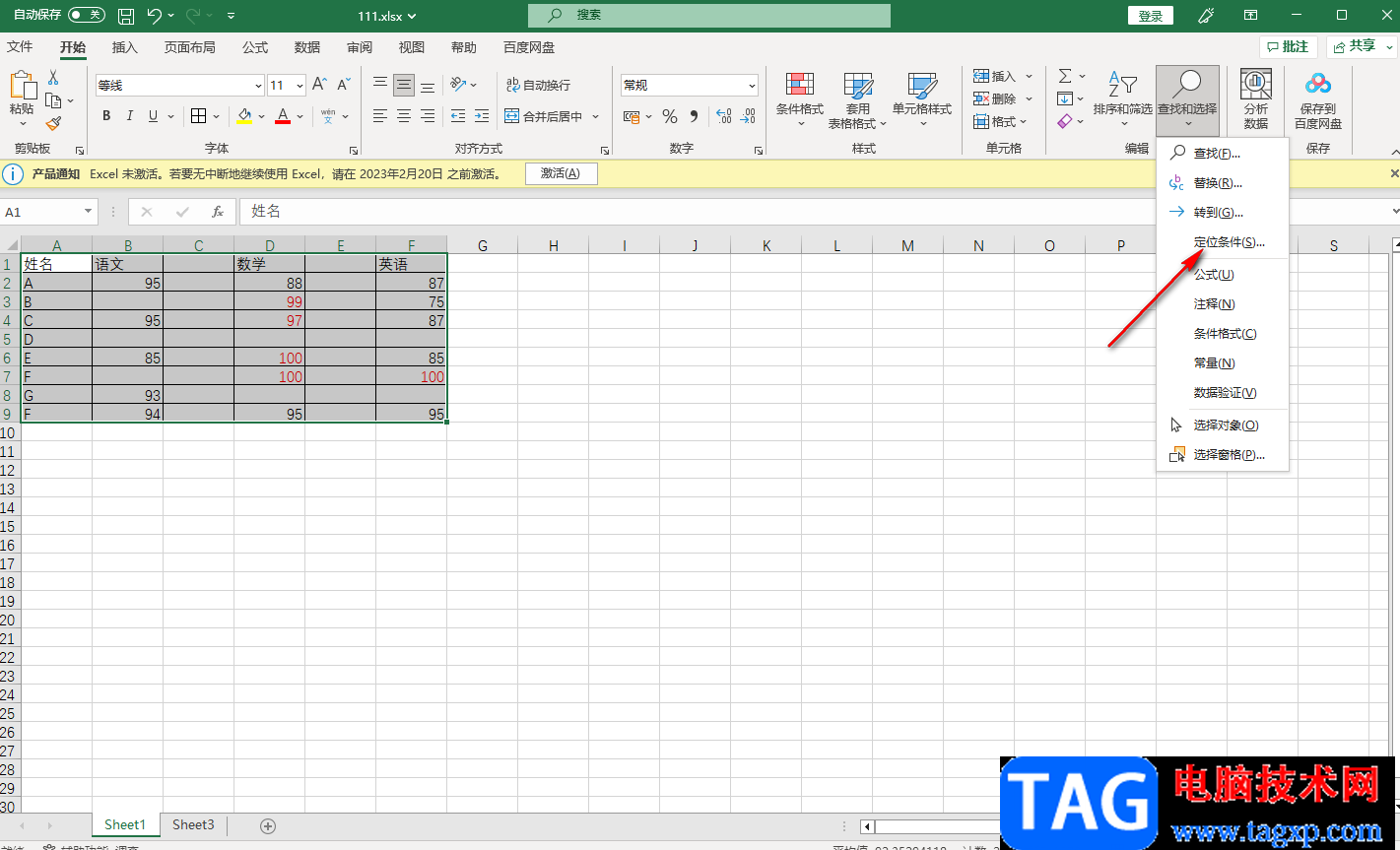The image size is (1400, 850).
Task: Click the 激活(A) activate button
Action: [561, 173]
